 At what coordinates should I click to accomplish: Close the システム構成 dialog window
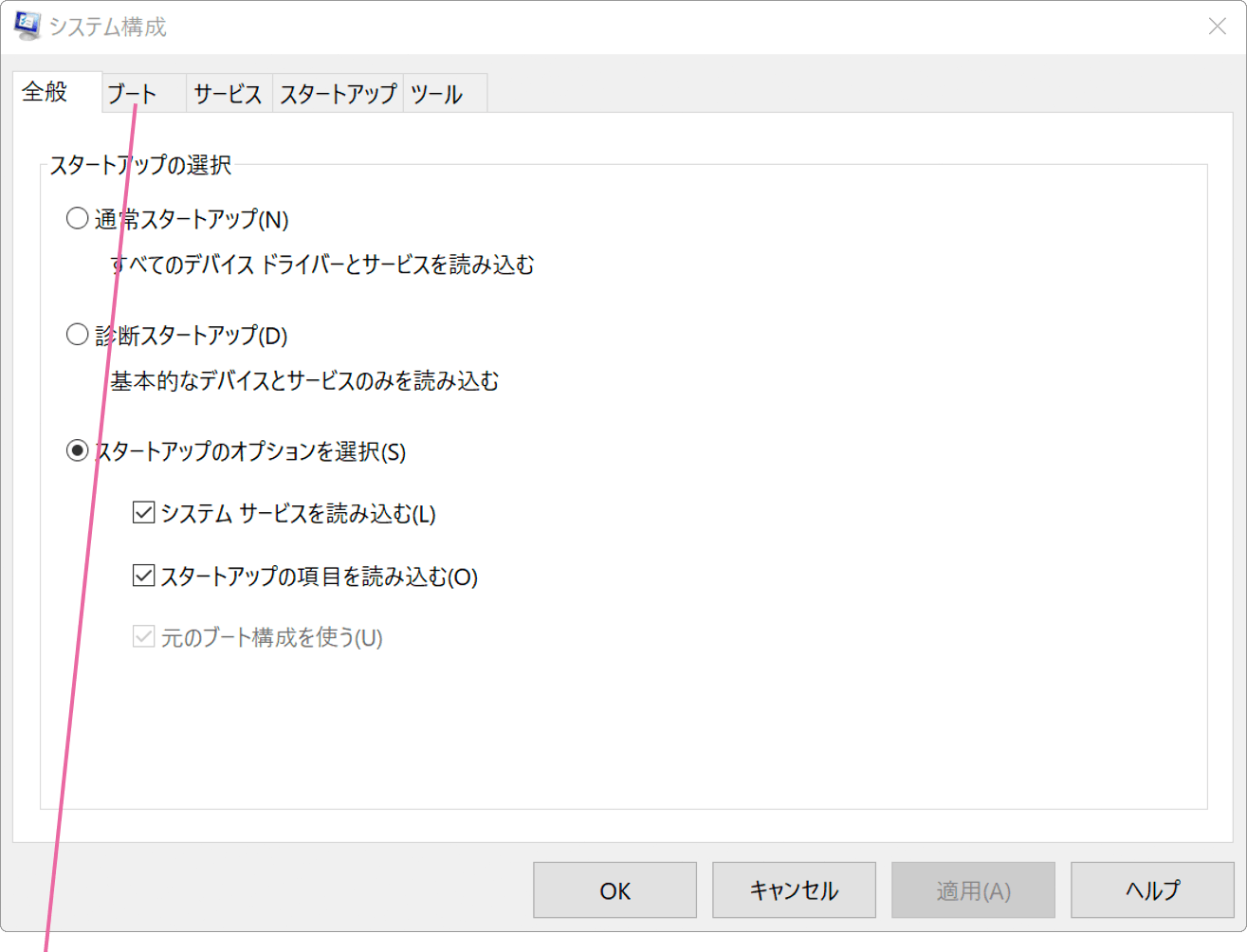click(x=1218, y=27)
